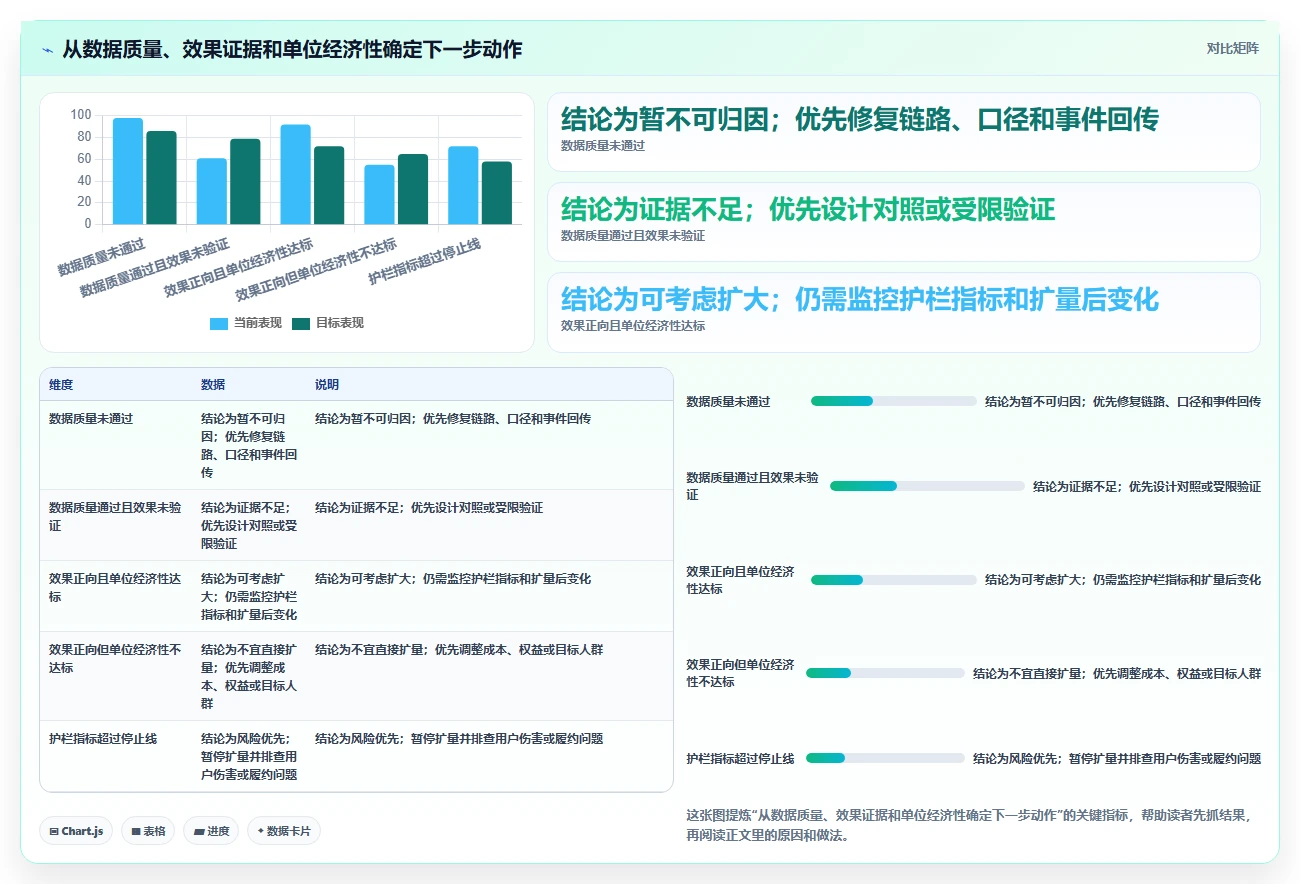
Task: Select the 表格 tag chip
Action: tap(148, 831)
